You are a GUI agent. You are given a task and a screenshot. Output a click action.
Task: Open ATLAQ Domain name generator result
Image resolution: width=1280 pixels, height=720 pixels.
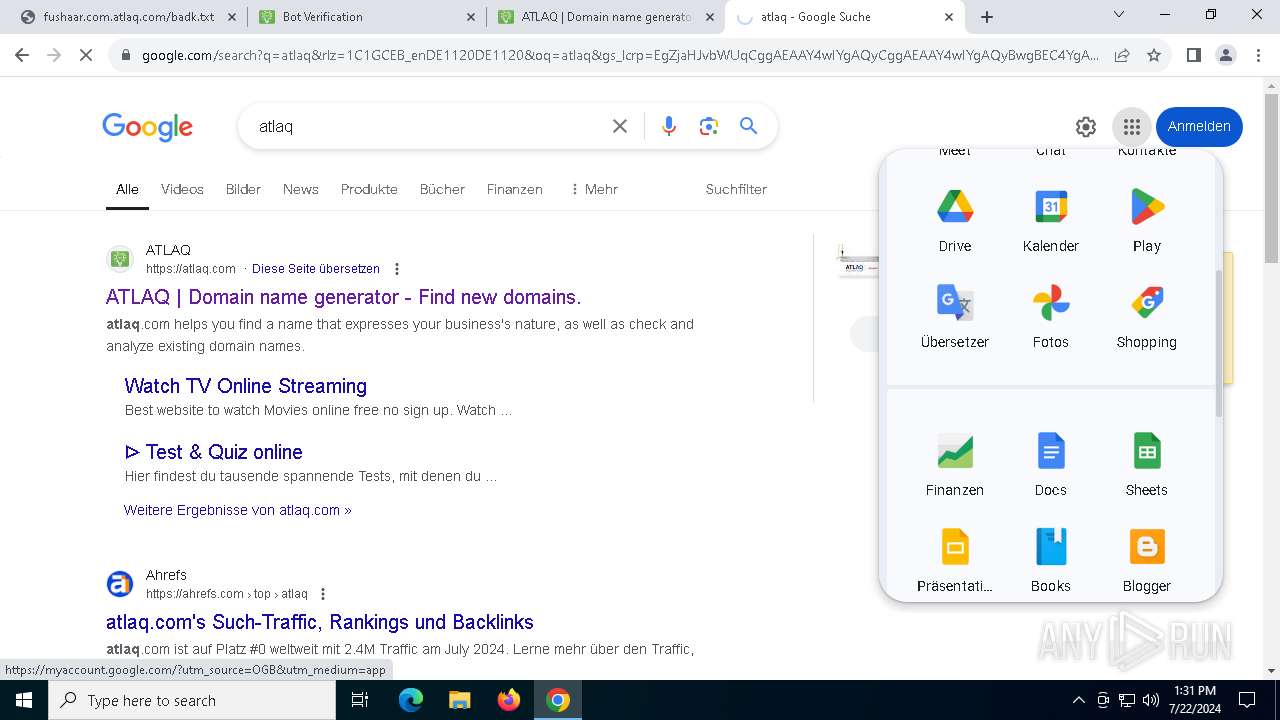343,297
